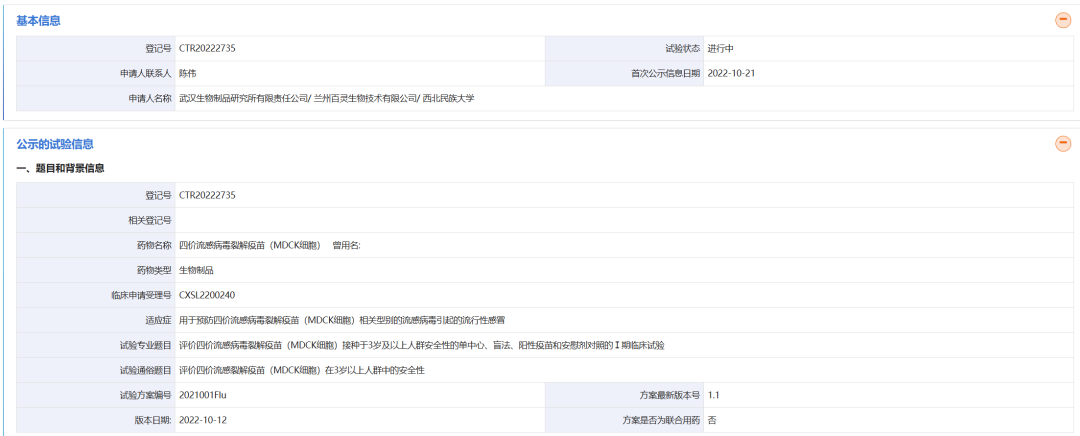Click the date 2022-10-21
This screenshot has width=1080, height=436.
[731, 73]
